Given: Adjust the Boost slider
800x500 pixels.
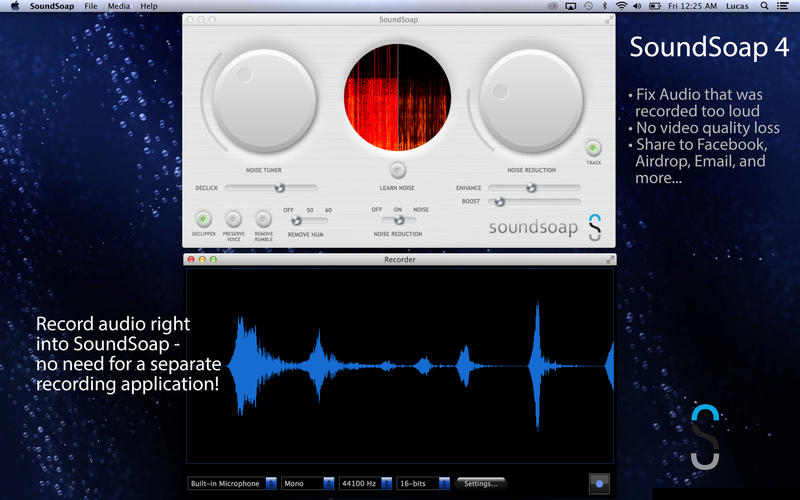Looking at the screenshot, I should [534, 202].
